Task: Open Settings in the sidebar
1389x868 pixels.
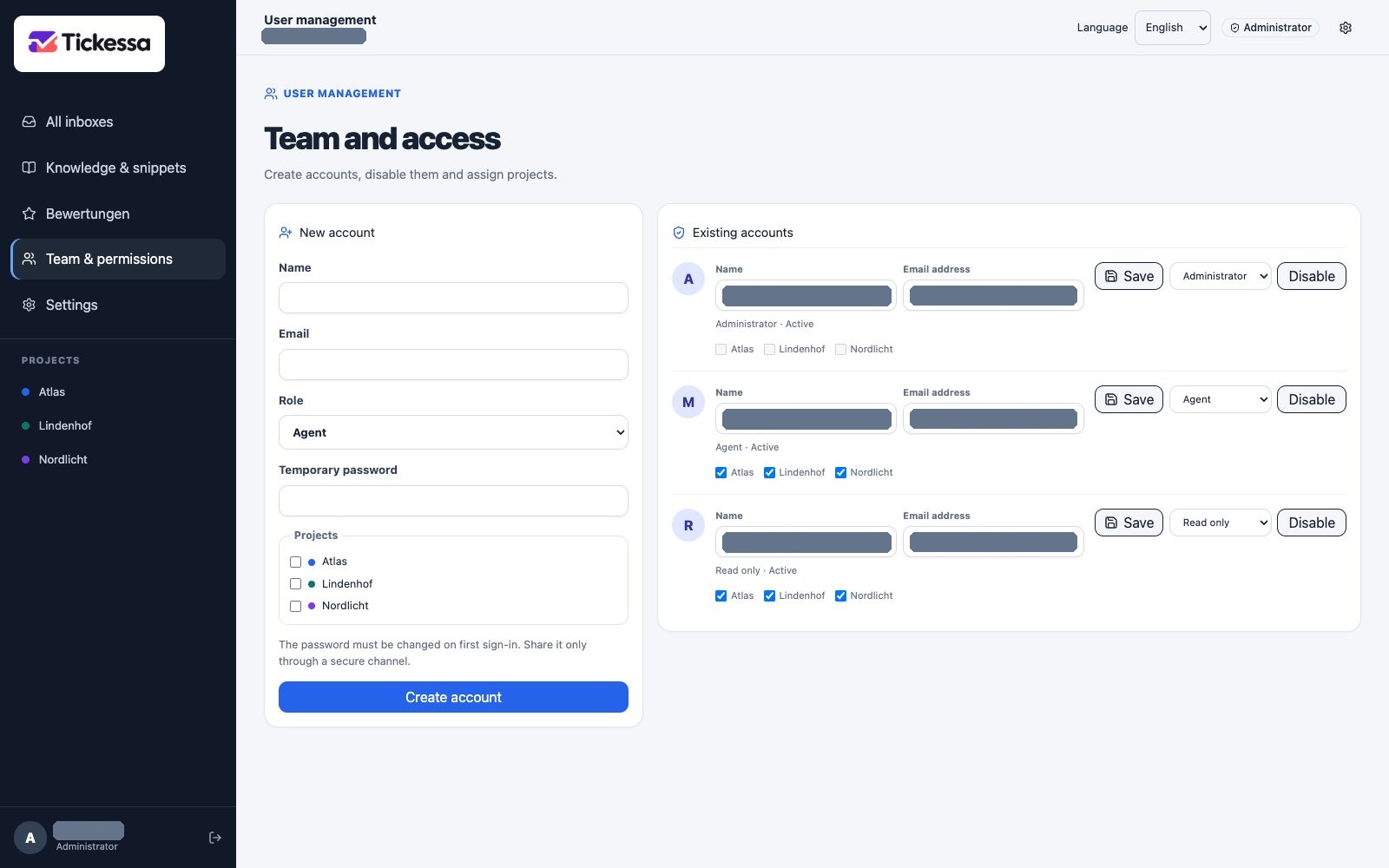Action: coord(118,305)
